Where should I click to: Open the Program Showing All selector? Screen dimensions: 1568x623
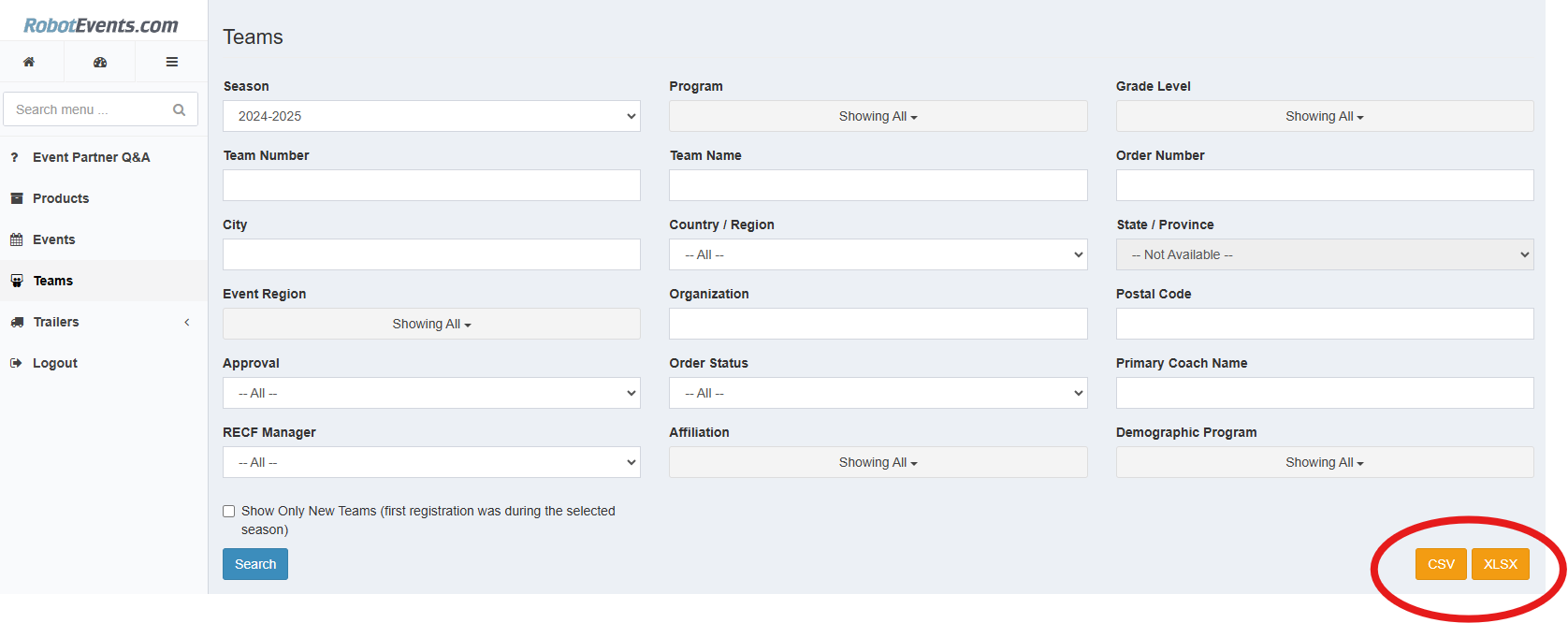pos(877,115)
